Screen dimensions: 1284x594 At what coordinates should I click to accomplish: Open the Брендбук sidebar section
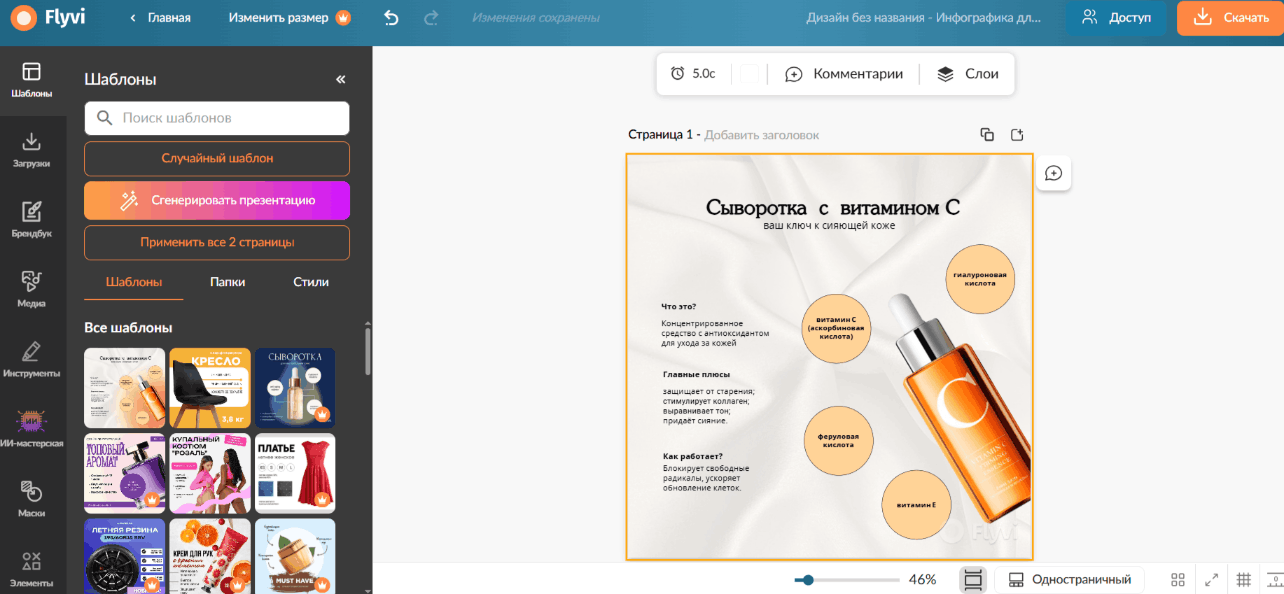point(32,221)
